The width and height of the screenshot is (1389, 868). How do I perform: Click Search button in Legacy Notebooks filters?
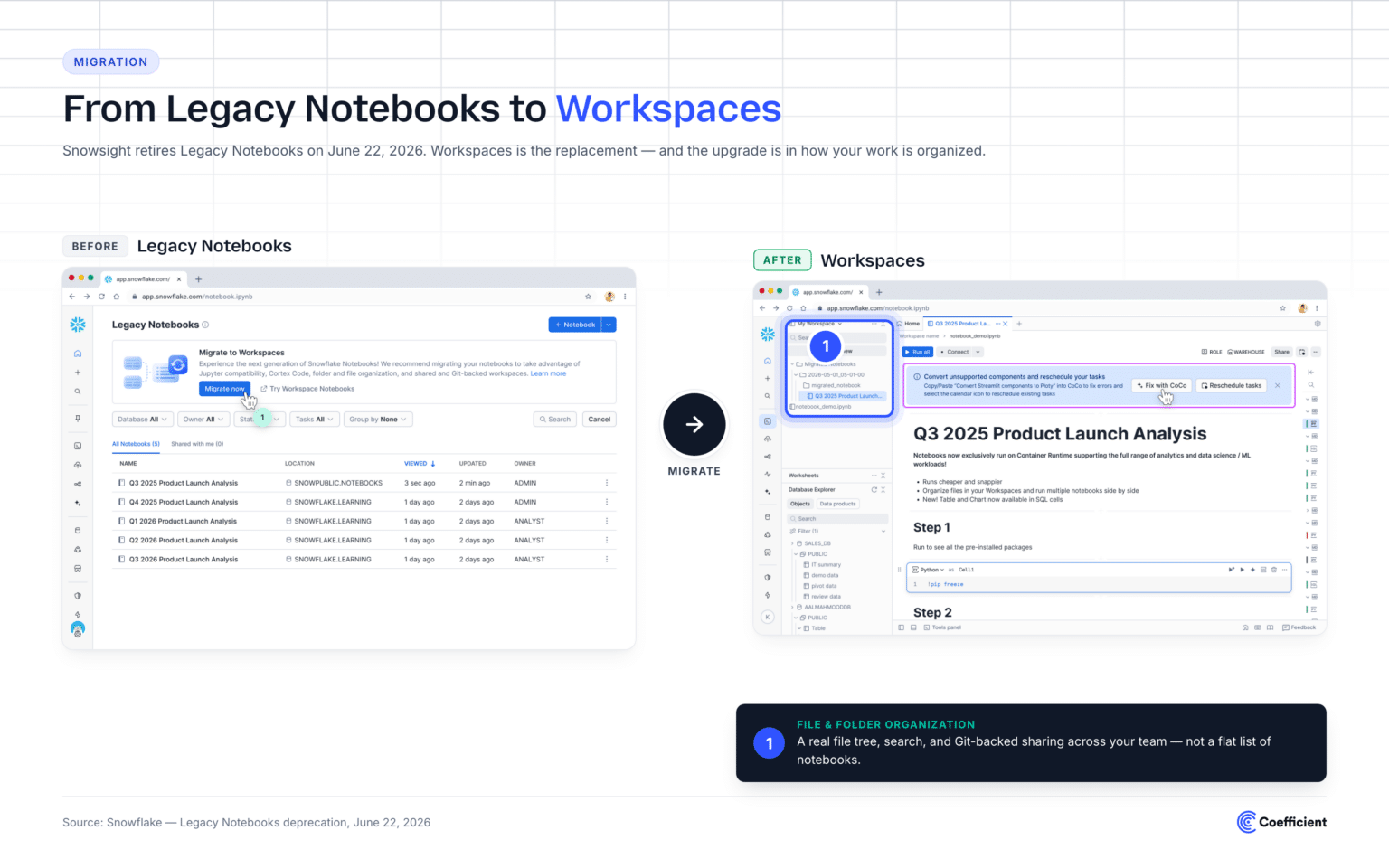(555, 420)
